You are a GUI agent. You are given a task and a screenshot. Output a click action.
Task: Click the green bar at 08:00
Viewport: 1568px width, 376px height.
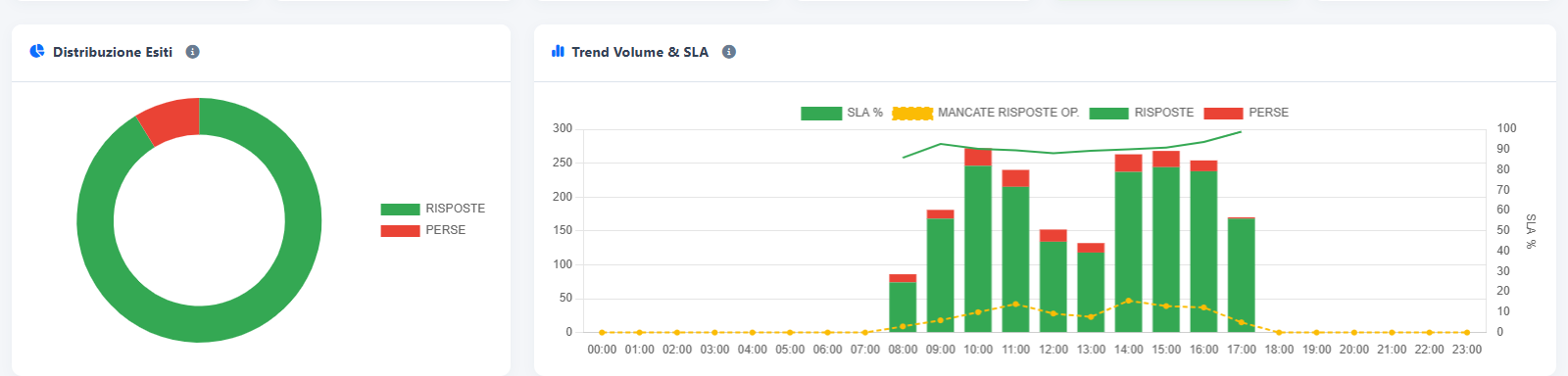tap(903, 307)
